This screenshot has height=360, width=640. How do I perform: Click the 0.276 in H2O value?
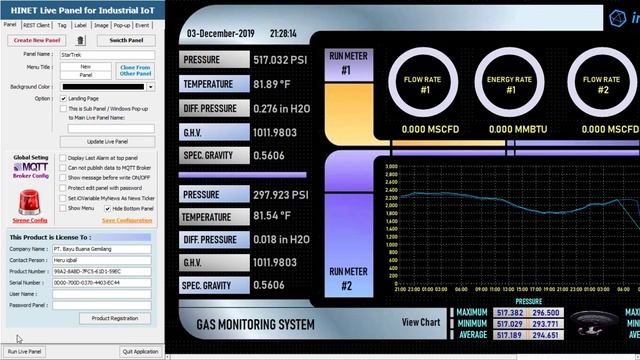click(x=282, y=109)
